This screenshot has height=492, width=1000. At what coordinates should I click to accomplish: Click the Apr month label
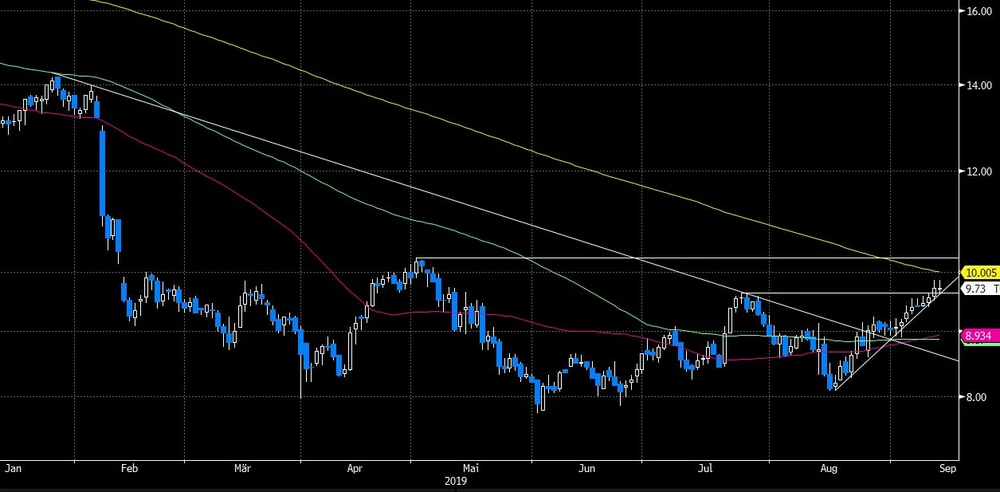tap(355, 468)
